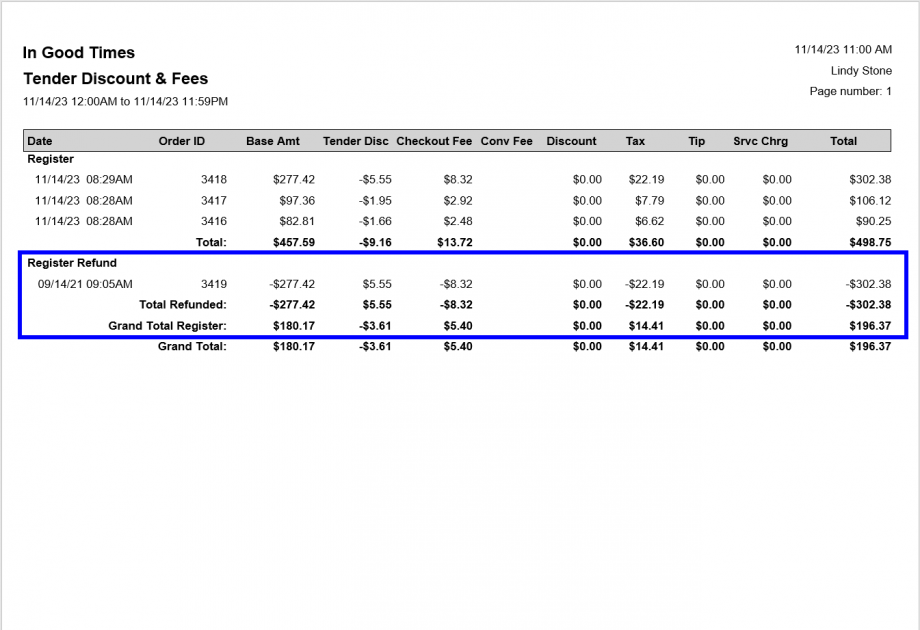Image resolution: width=920 pixels, height=630 pixels.
Task: Select the "Conv Fee" column header
Action: point(506,141)
